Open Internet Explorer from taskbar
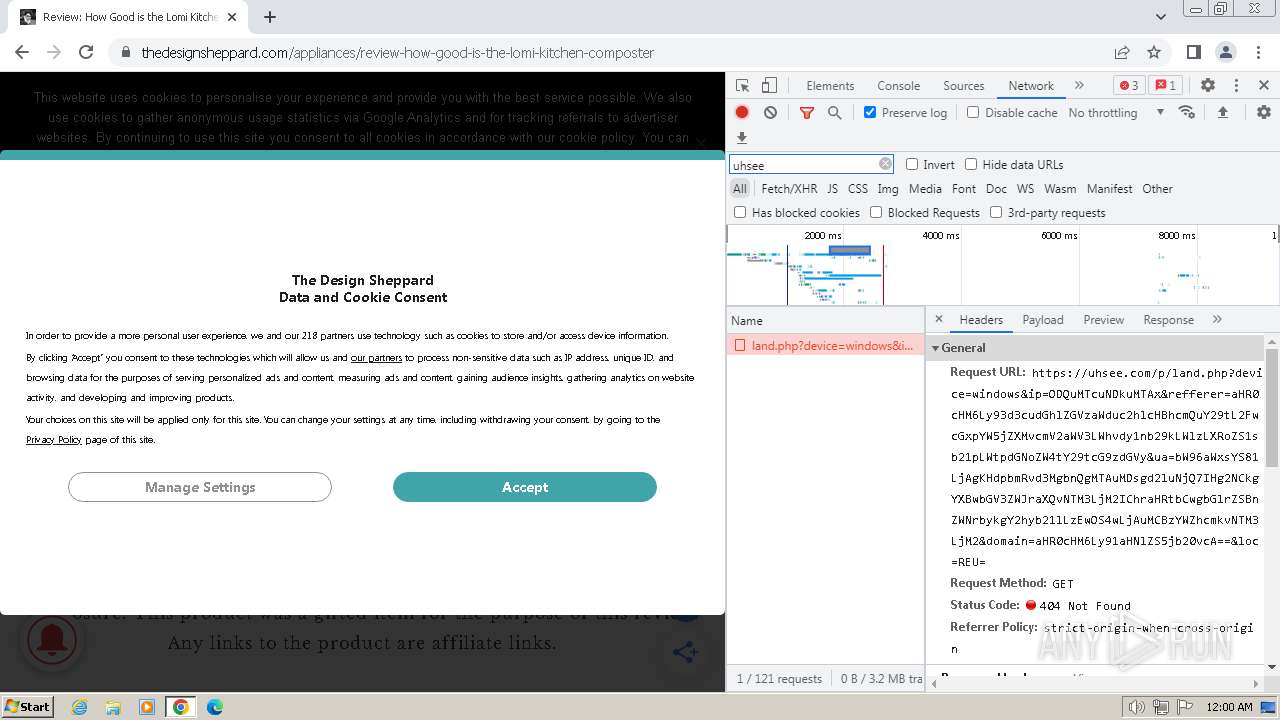The image size is (1280, 720). [80, 707]
